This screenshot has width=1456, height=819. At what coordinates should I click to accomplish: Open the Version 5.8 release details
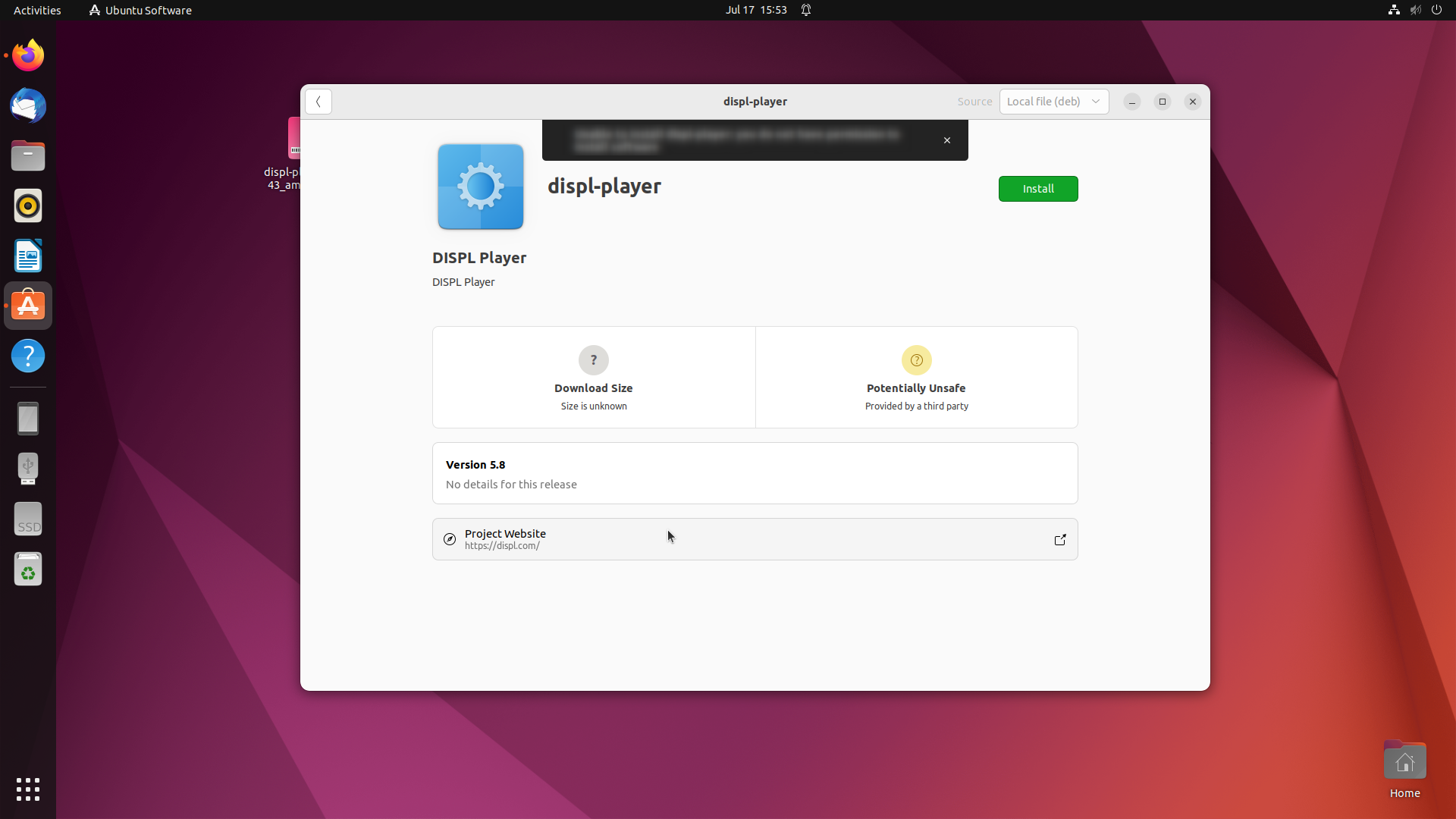[x=754, y=473]
